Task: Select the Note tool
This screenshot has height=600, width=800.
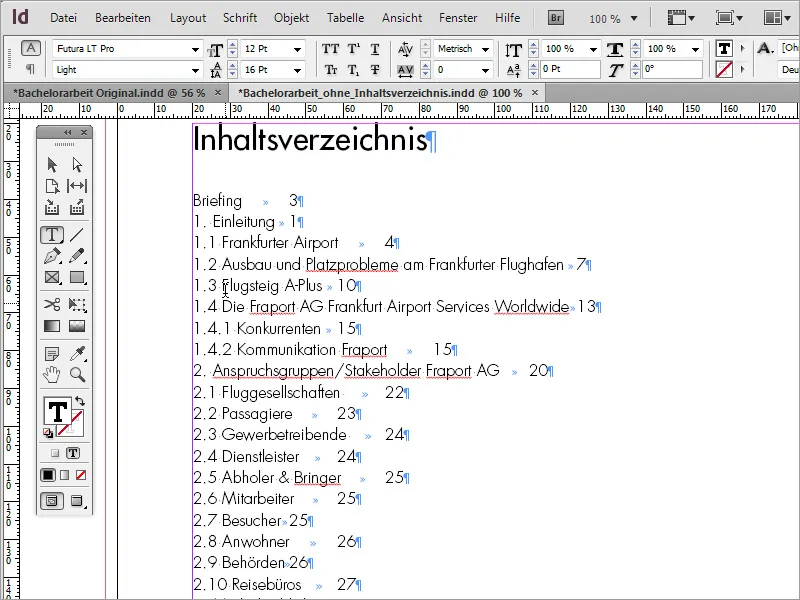Action: [52, 353]
